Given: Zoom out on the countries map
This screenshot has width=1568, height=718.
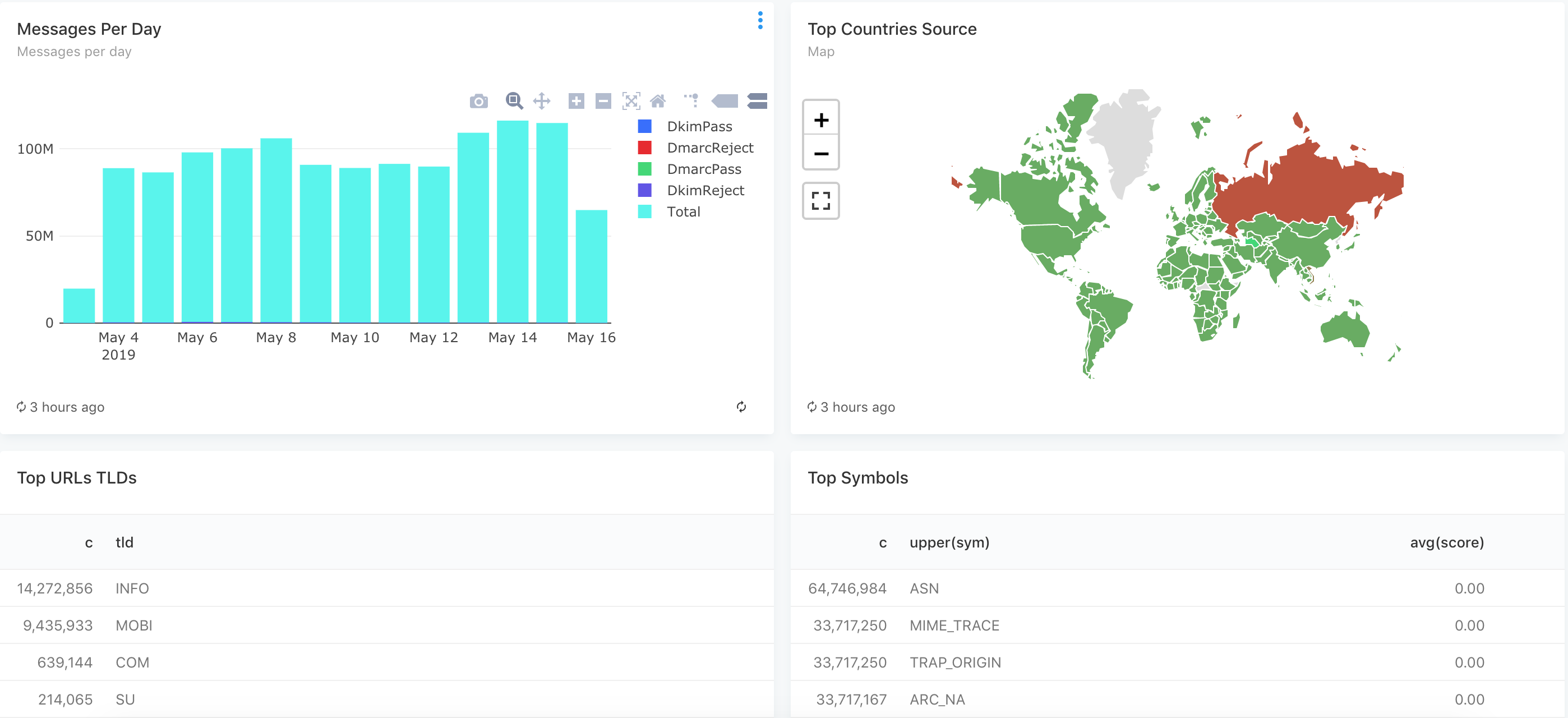Looking at the screenshot, I should click(820, 154).
